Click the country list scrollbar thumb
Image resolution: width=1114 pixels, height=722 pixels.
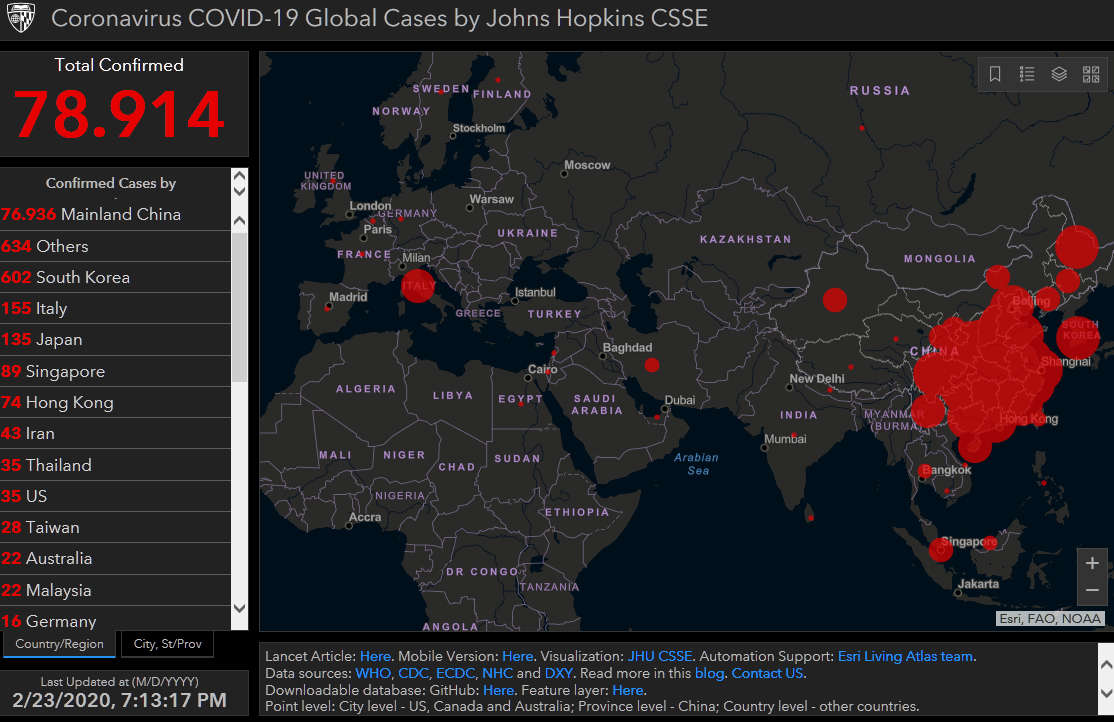click(239, 306)
